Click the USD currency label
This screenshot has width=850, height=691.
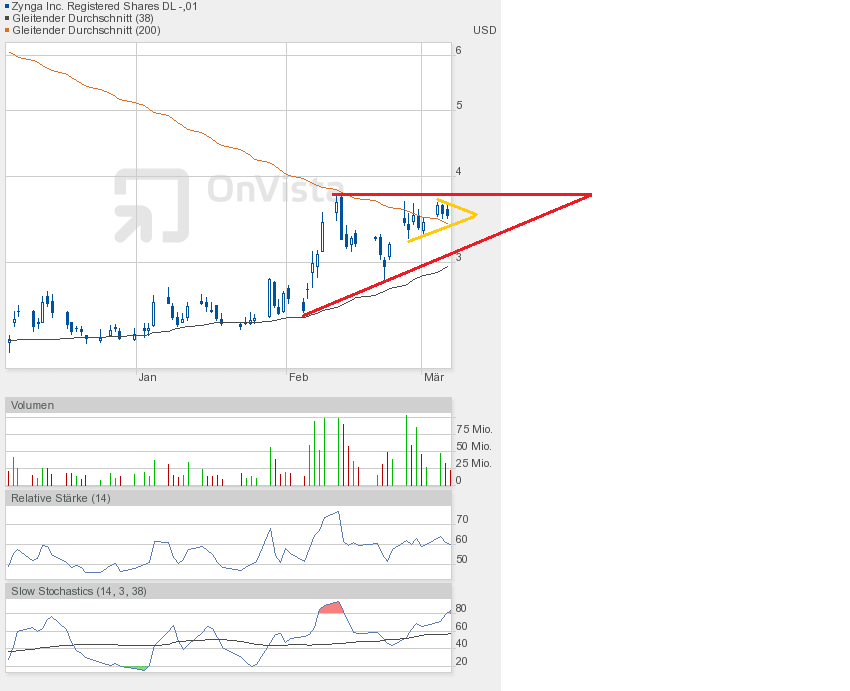tap(484, 30)
